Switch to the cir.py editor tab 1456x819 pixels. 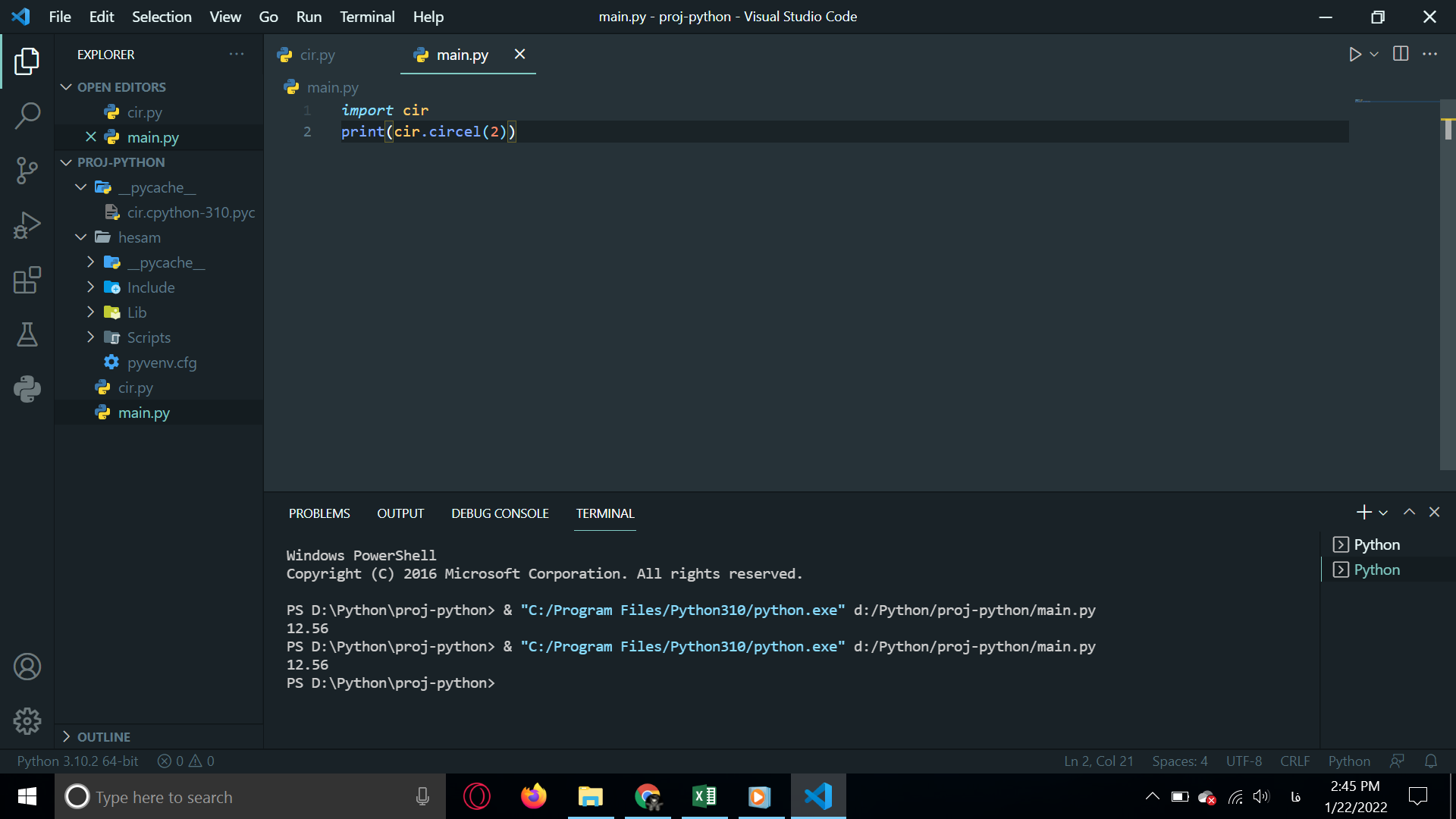point(317,55)
